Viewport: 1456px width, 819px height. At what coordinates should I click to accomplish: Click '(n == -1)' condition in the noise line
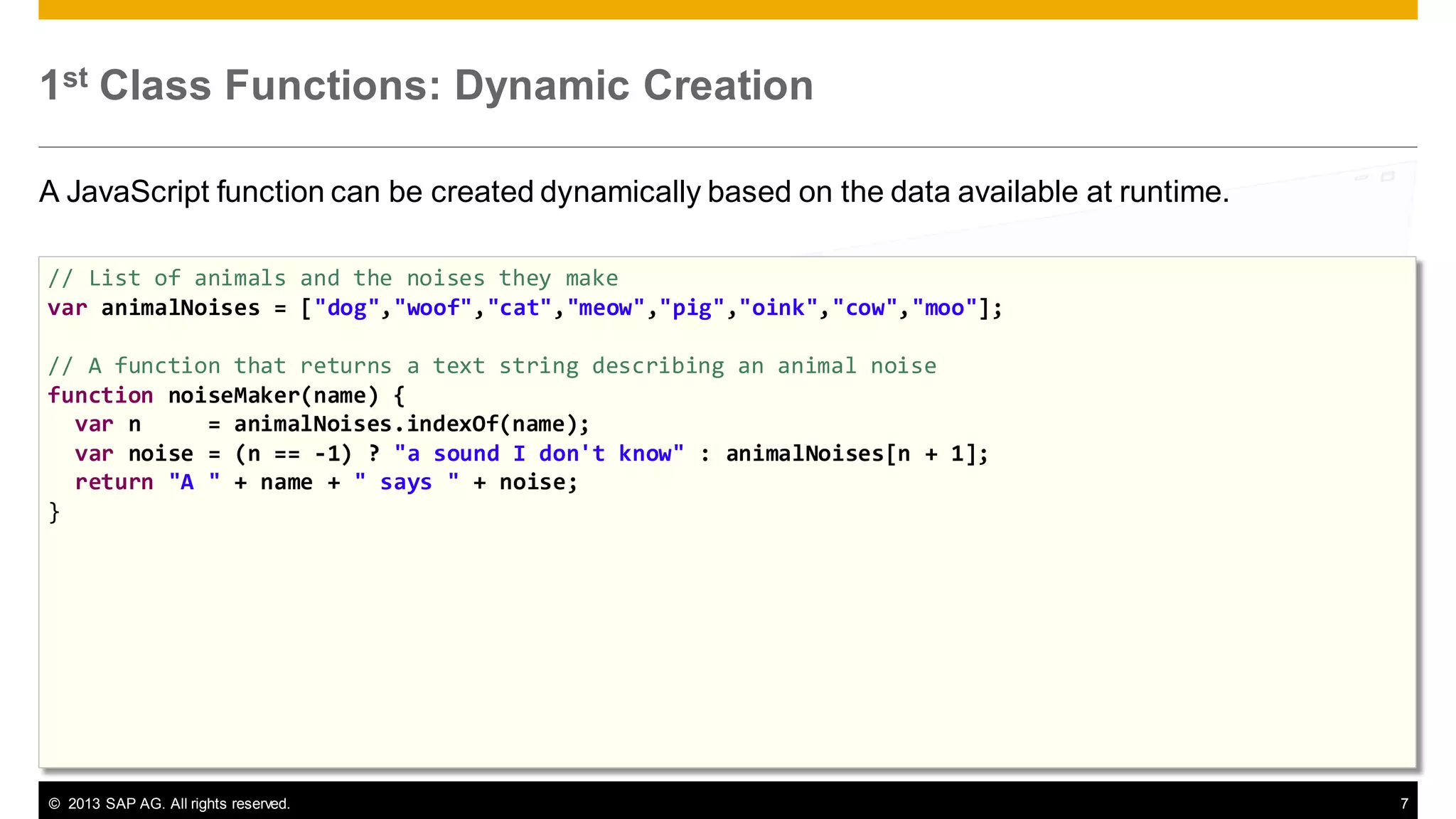[x=294, y=454]
